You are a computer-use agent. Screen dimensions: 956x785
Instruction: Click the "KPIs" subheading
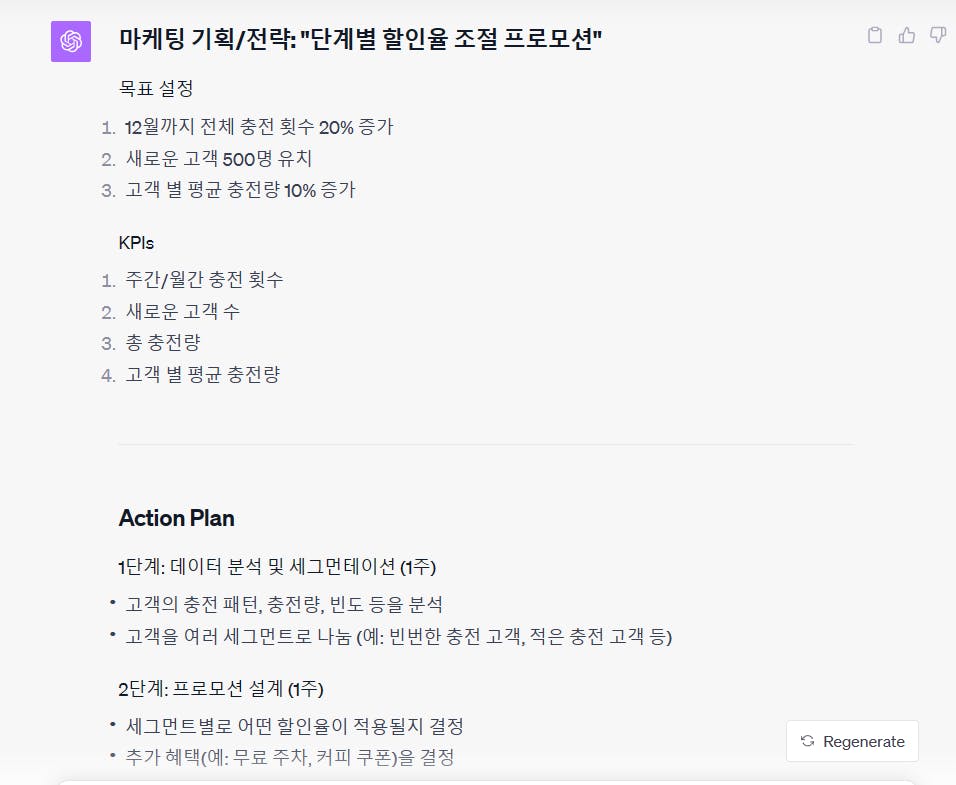coord(136,243)
